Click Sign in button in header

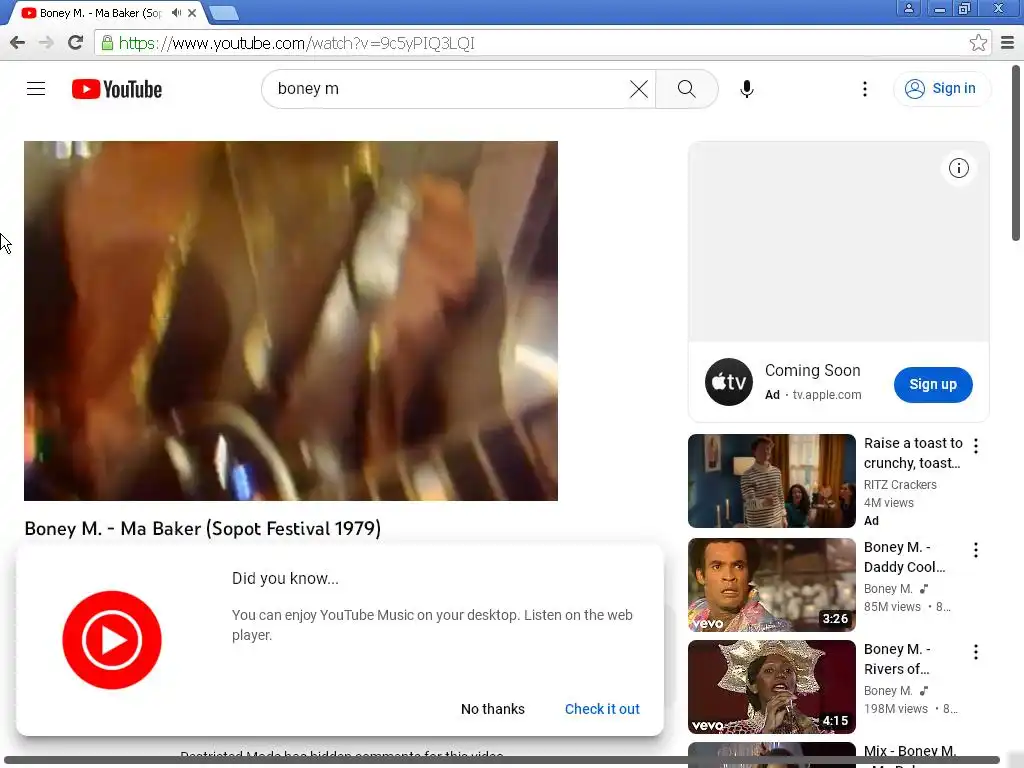(941, 89)
